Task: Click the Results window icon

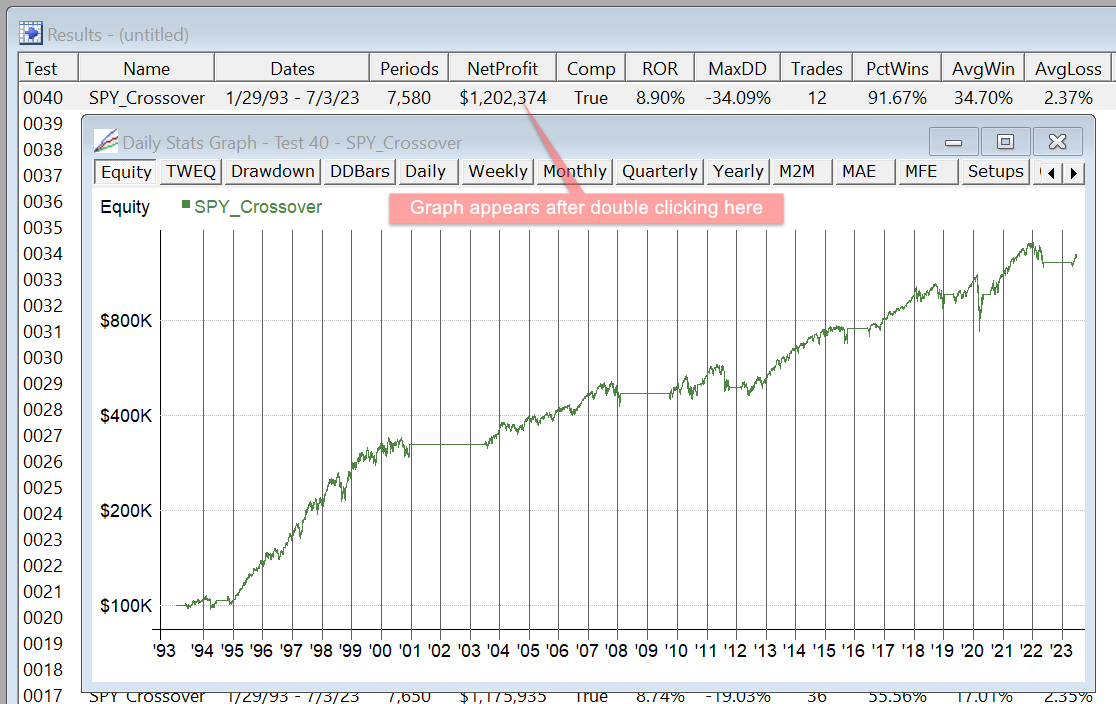Action: click(x=30, y=34)
